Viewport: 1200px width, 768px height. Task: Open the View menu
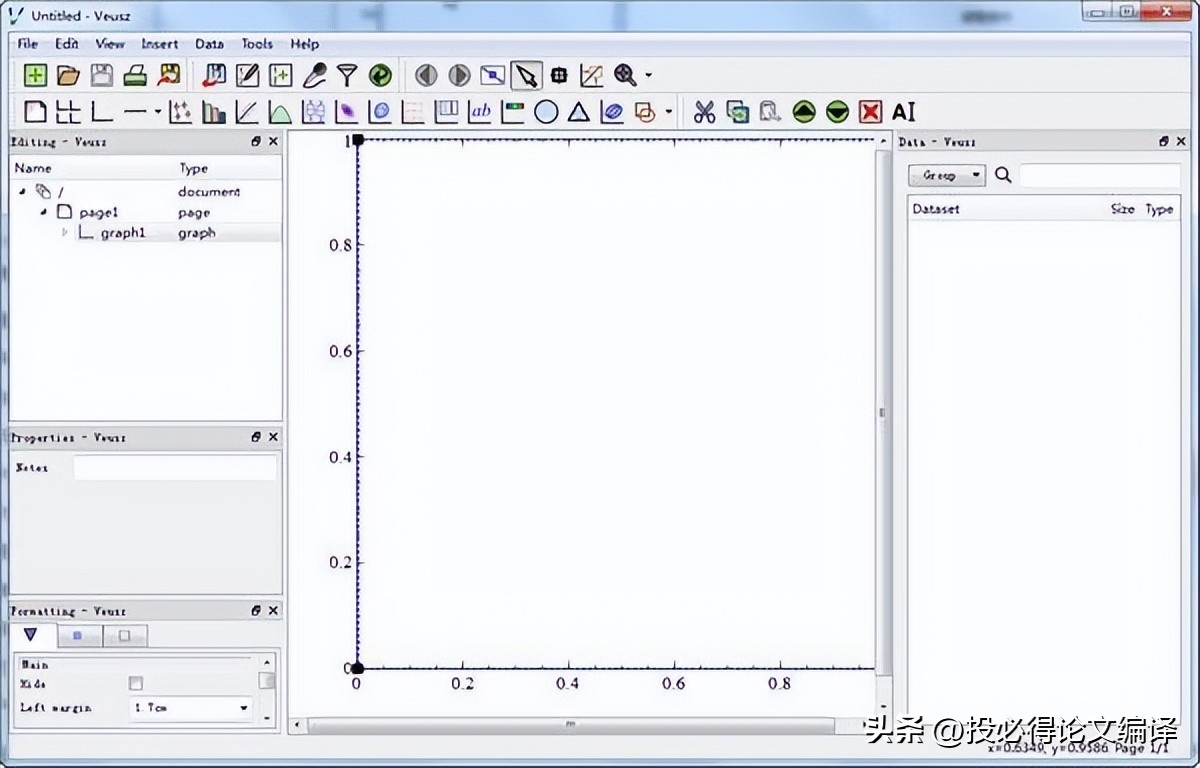coord(110,44)
